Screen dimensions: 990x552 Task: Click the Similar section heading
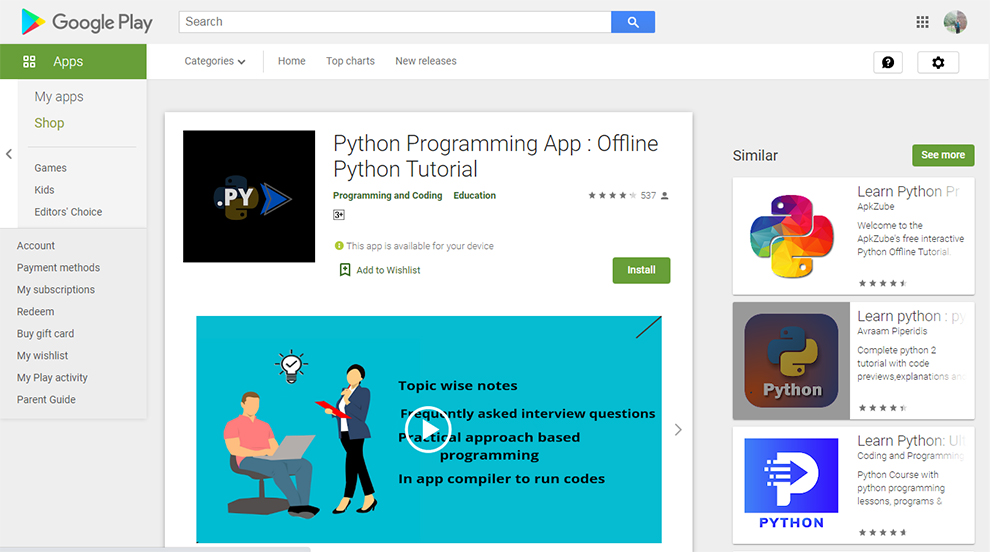coord(755,155)
